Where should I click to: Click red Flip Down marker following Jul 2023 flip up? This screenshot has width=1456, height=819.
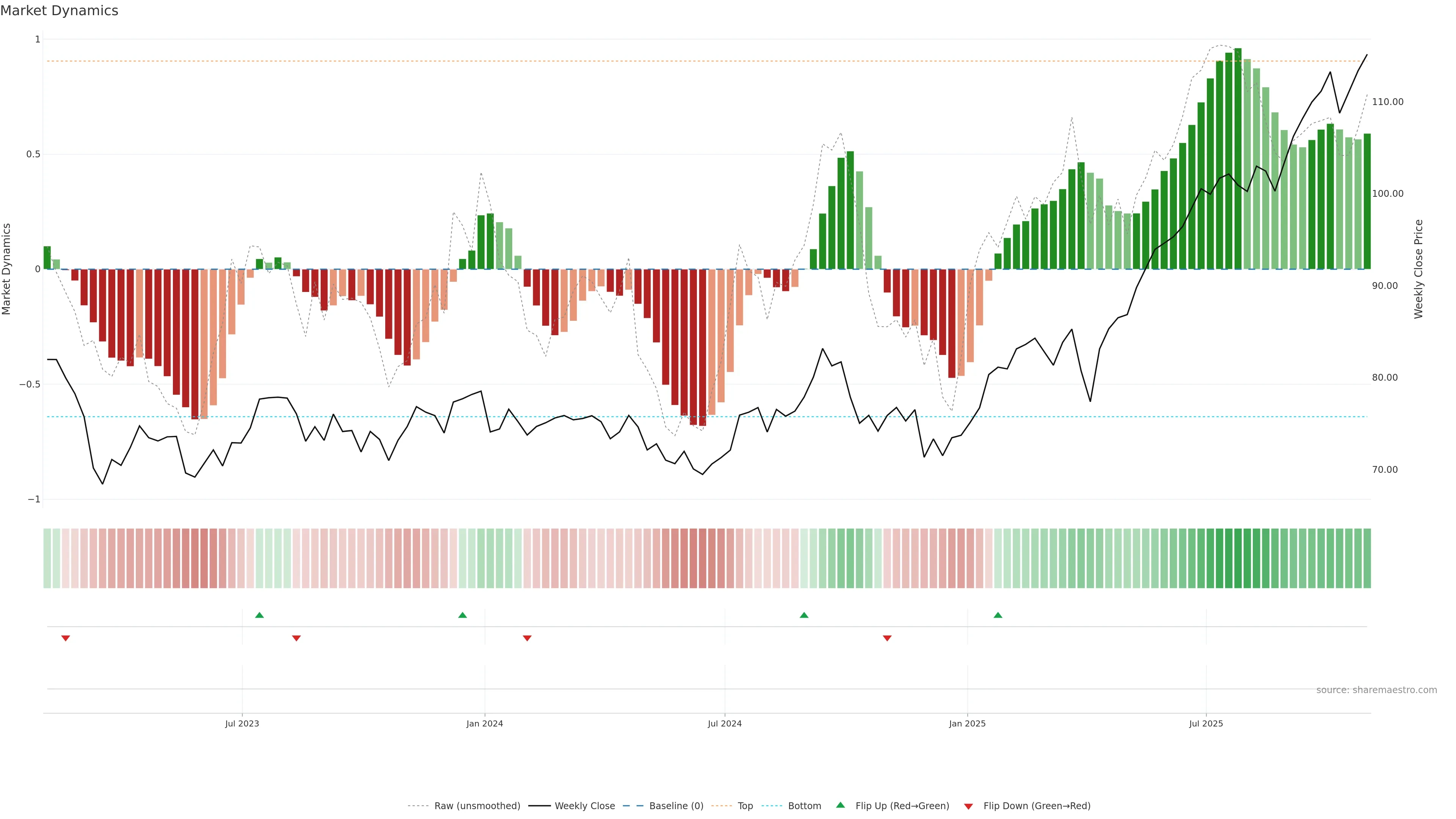296,638
